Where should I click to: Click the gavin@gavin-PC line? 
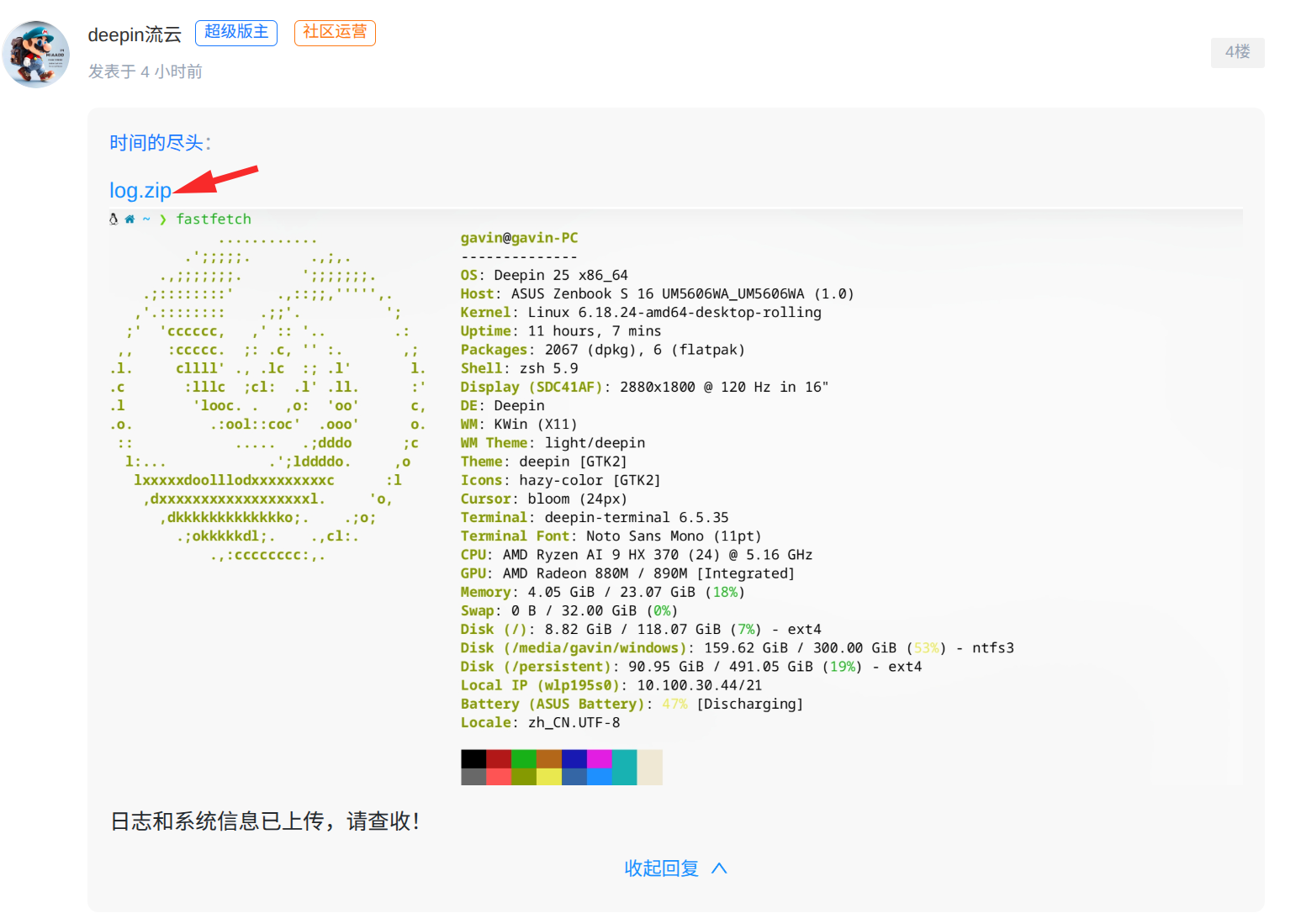[519, 238]
